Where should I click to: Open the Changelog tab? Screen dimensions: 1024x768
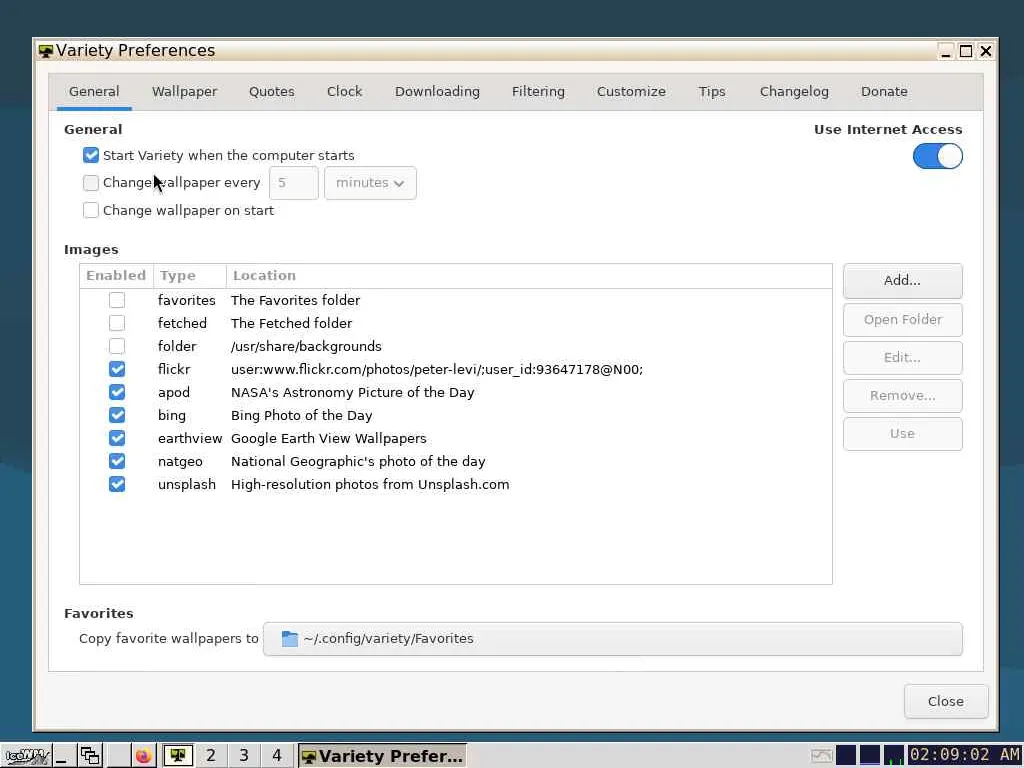[x=794, y=91]
